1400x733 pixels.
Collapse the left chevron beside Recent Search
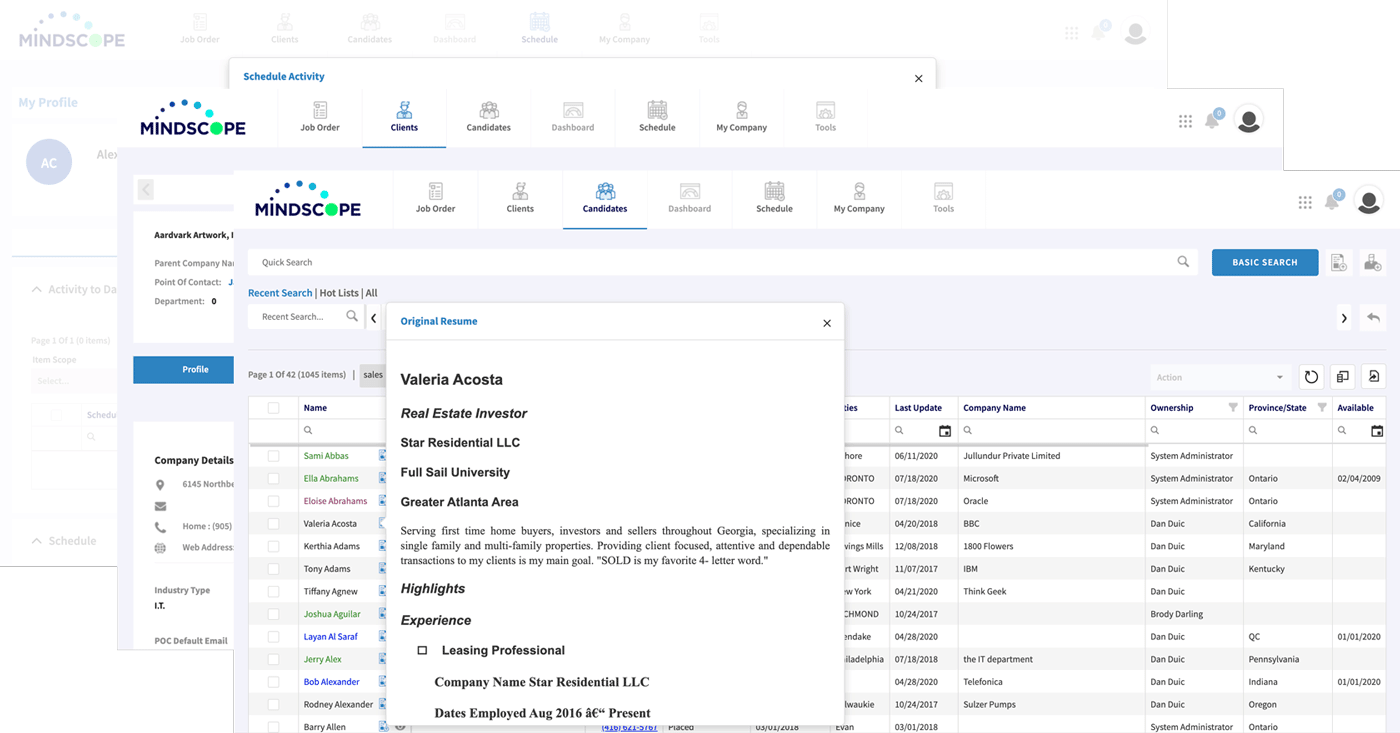click(373, 318)
